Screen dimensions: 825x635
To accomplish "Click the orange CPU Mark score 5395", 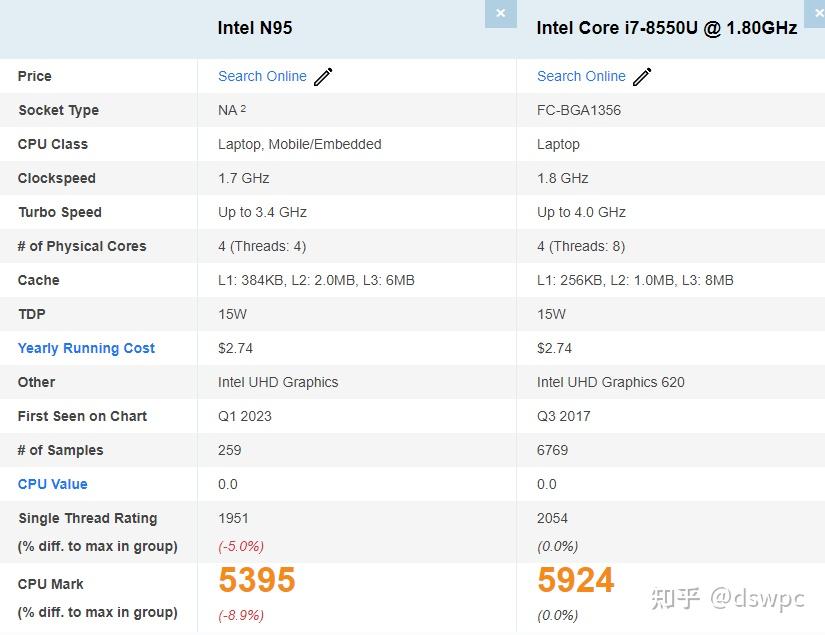I will click(256, 581).
